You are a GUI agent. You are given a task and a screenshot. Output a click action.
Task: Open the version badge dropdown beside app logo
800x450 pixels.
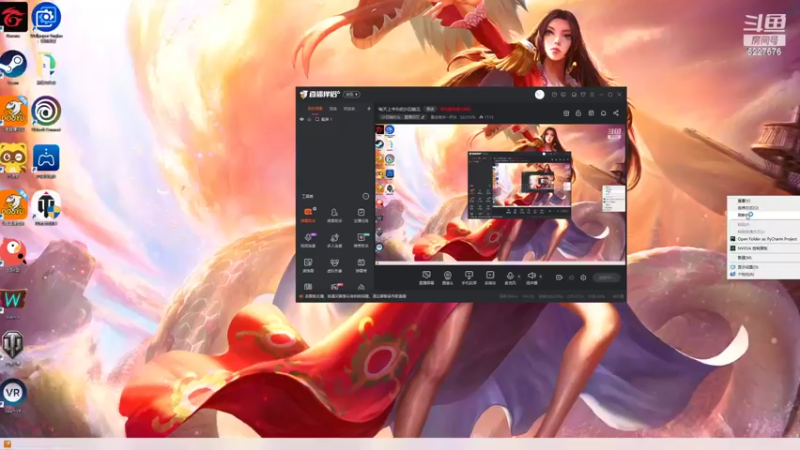pyautogui.click(x=352, y=94)
